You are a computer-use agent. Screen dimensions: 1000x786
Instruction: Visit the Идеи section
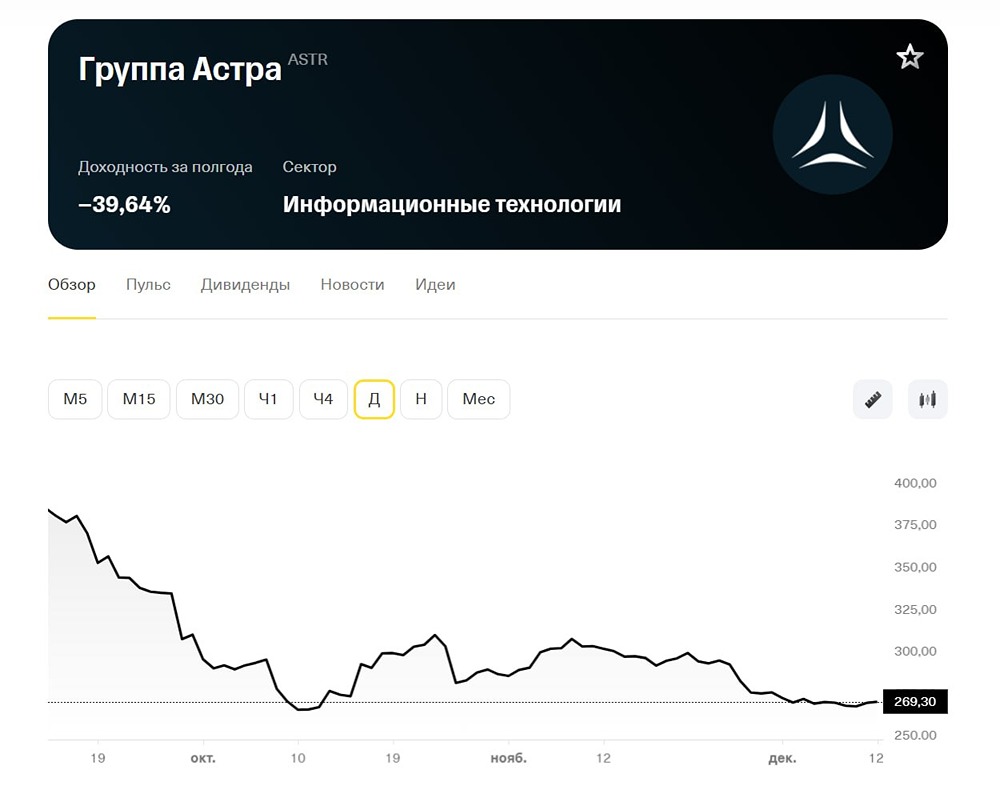435,285
